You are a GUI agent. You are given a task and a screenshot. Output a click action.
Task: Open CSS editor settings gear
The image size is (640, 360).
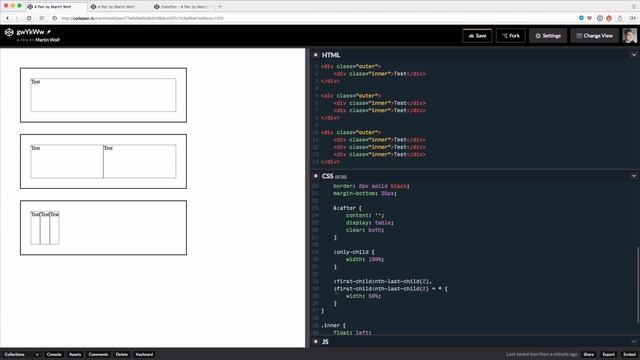316,176
